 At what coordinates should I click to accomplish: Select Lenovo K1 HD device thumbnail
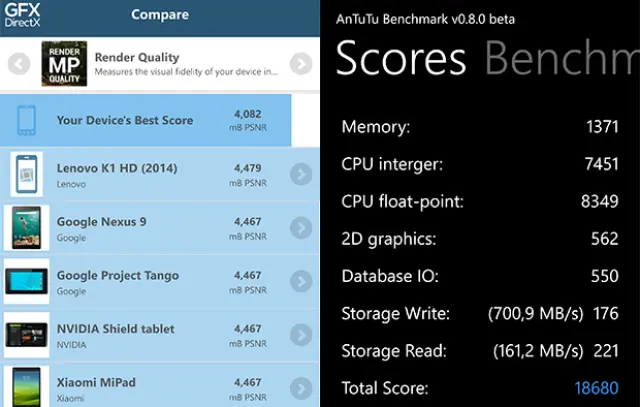pos(26,175)
